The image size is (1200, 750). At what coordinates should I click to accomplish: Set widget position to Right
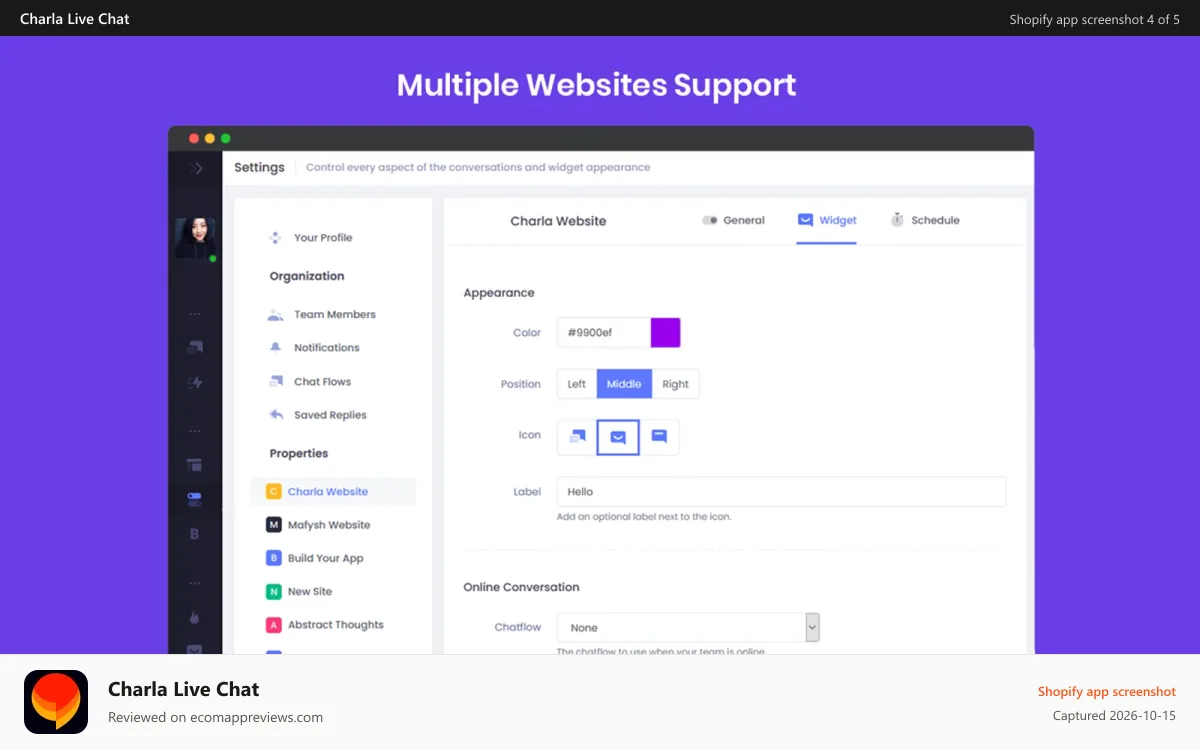[x=675, y=384]
